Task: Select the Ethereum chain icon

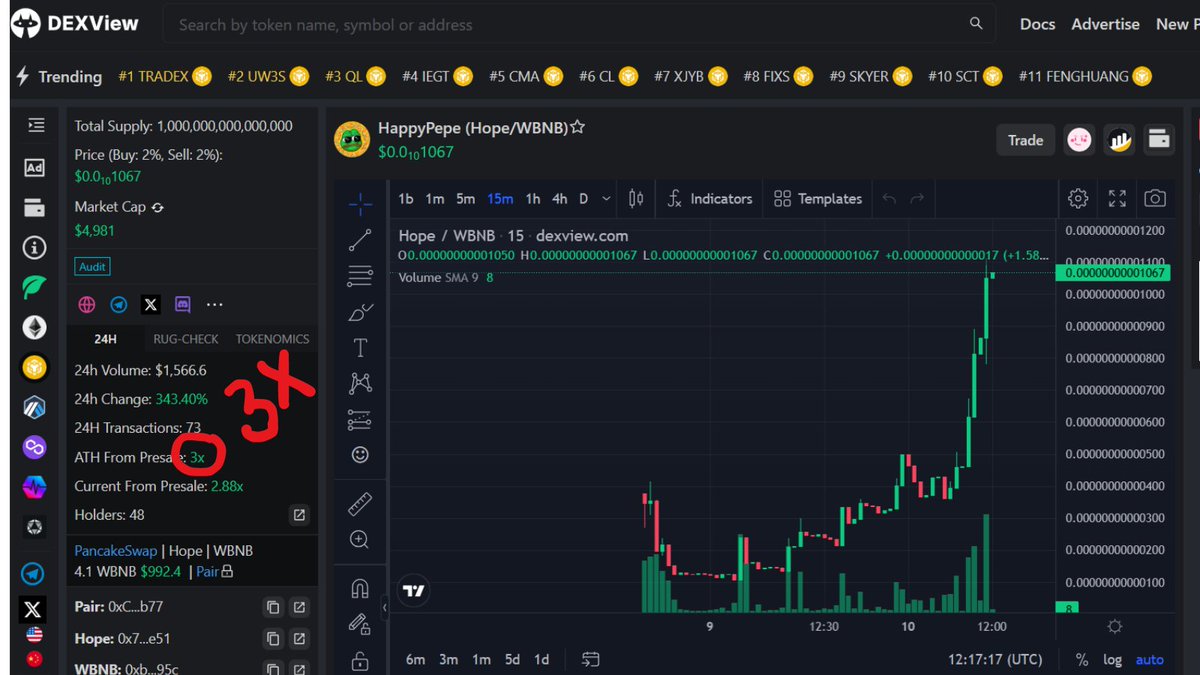Action: (x=35, y=328)
